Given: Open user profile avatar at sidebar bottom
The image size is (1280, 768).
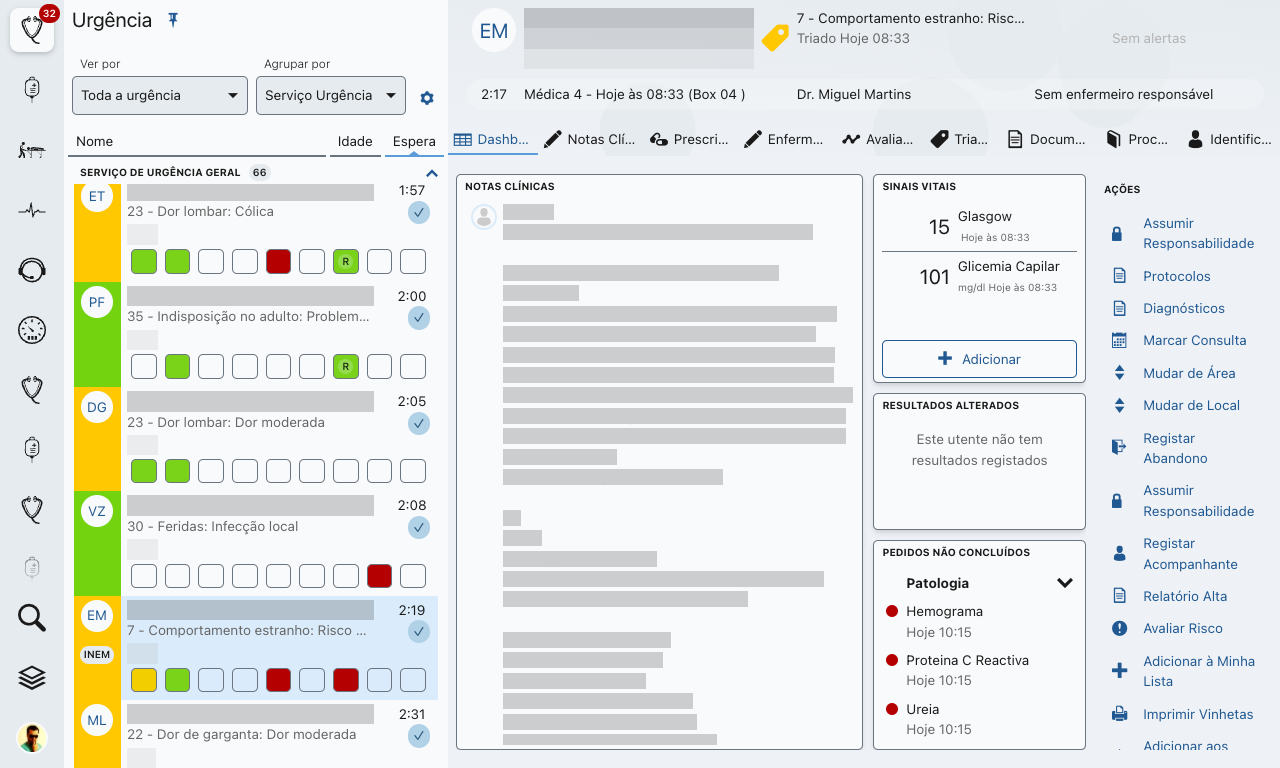Looking at the screenshot, I should pyautogui.click(x=32, y=738).
